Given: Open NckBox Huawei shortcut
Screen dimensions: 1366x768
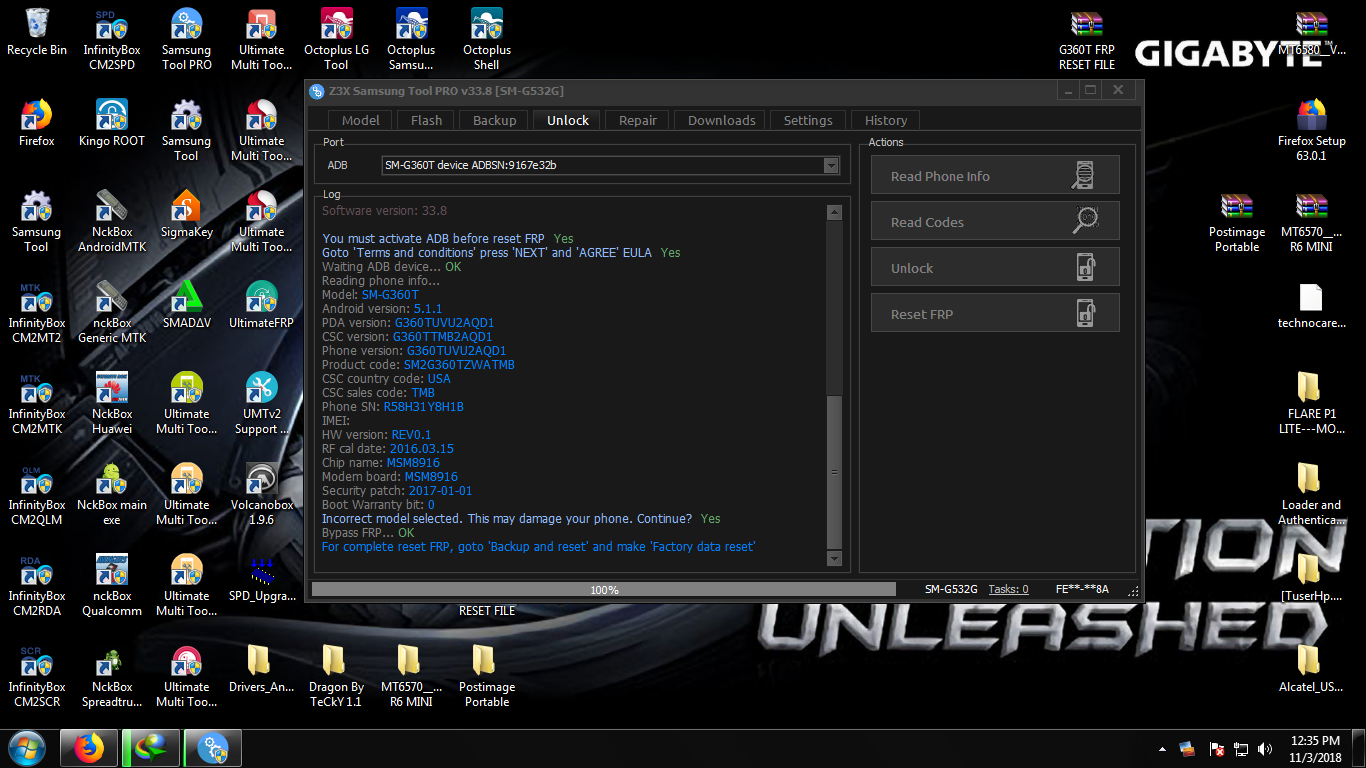Looking at the screenshot, I should point(112,403).
